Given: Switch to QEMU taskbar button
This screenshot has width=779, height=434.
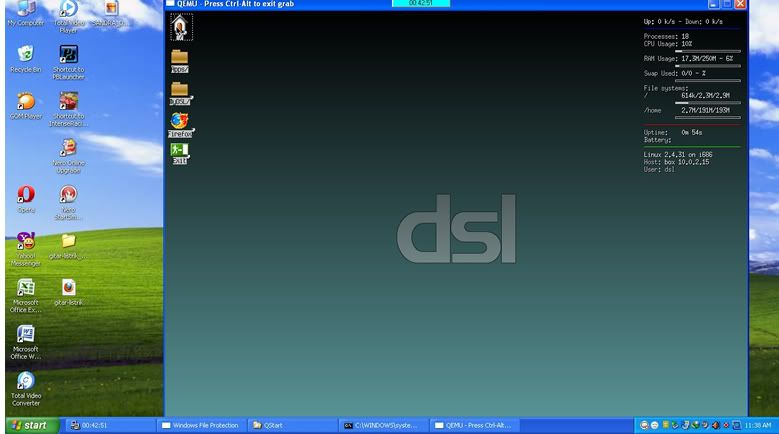Looking at the screenshot, I should [x=474, y=425].
